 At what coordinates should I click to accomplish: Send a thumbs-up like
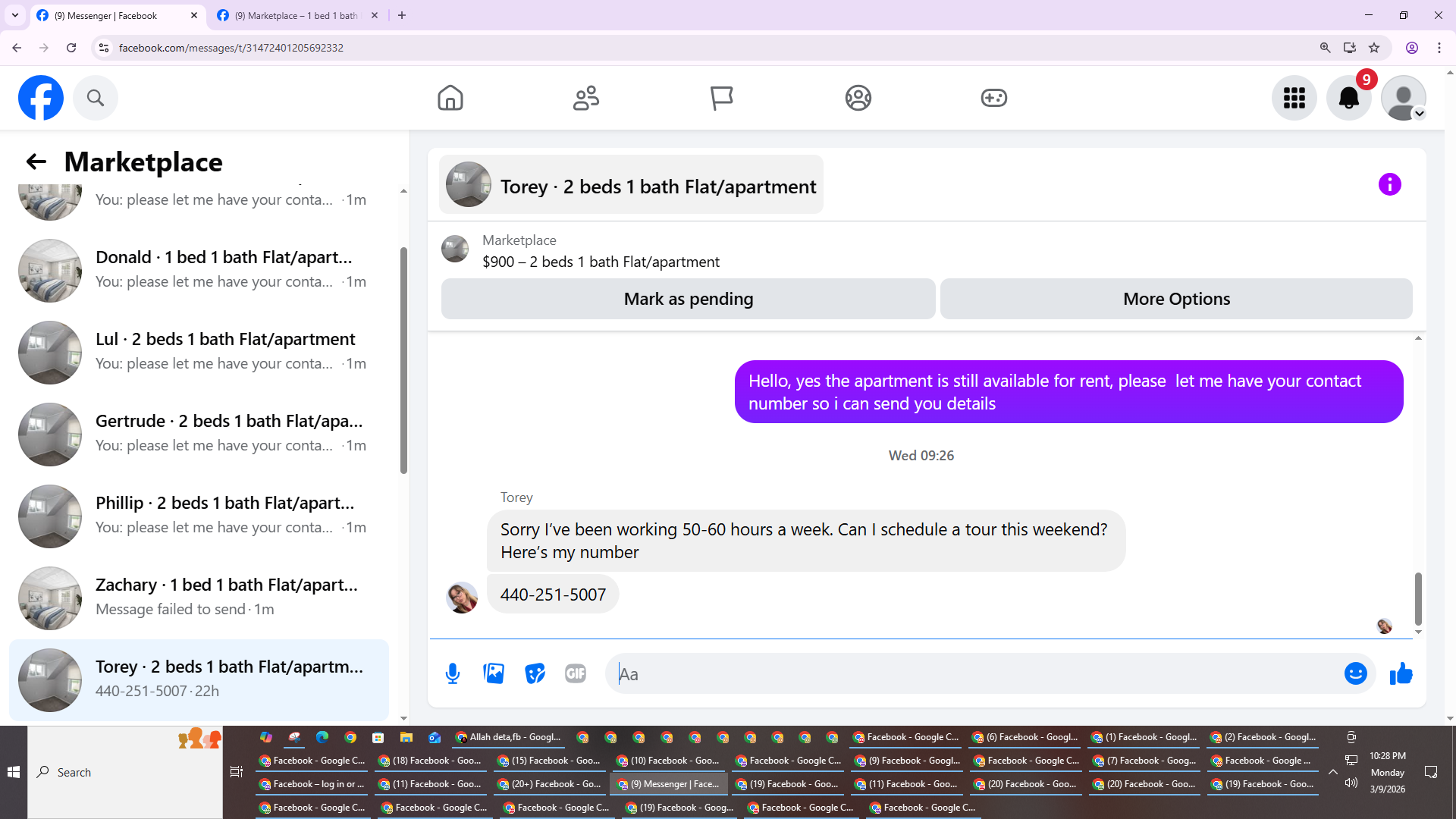pyautogui.click(x=1401, y=673)
